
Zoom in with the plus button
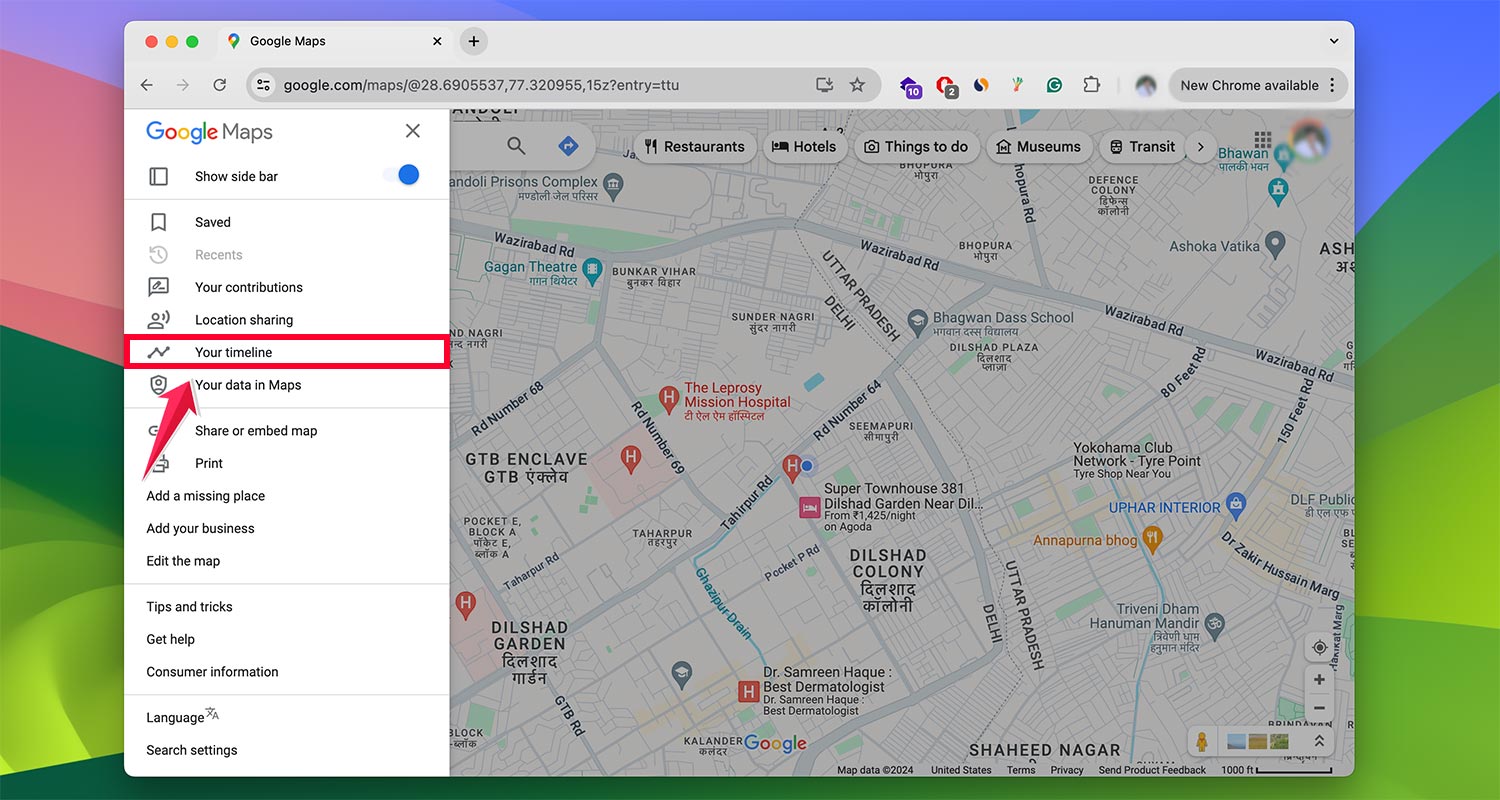(x=1319, y=680)
